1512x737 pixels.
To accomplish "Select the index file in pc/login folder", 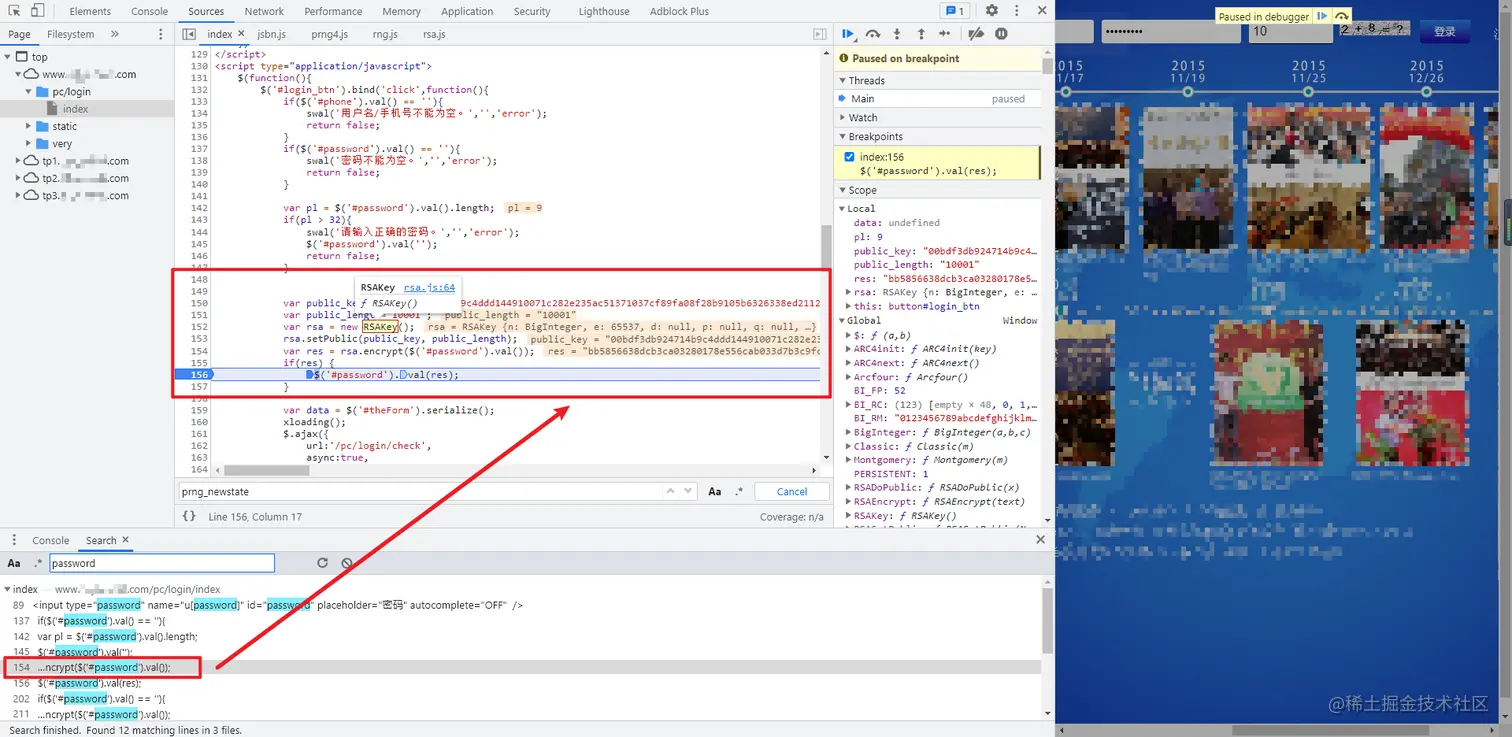I will tap(75, 109).
